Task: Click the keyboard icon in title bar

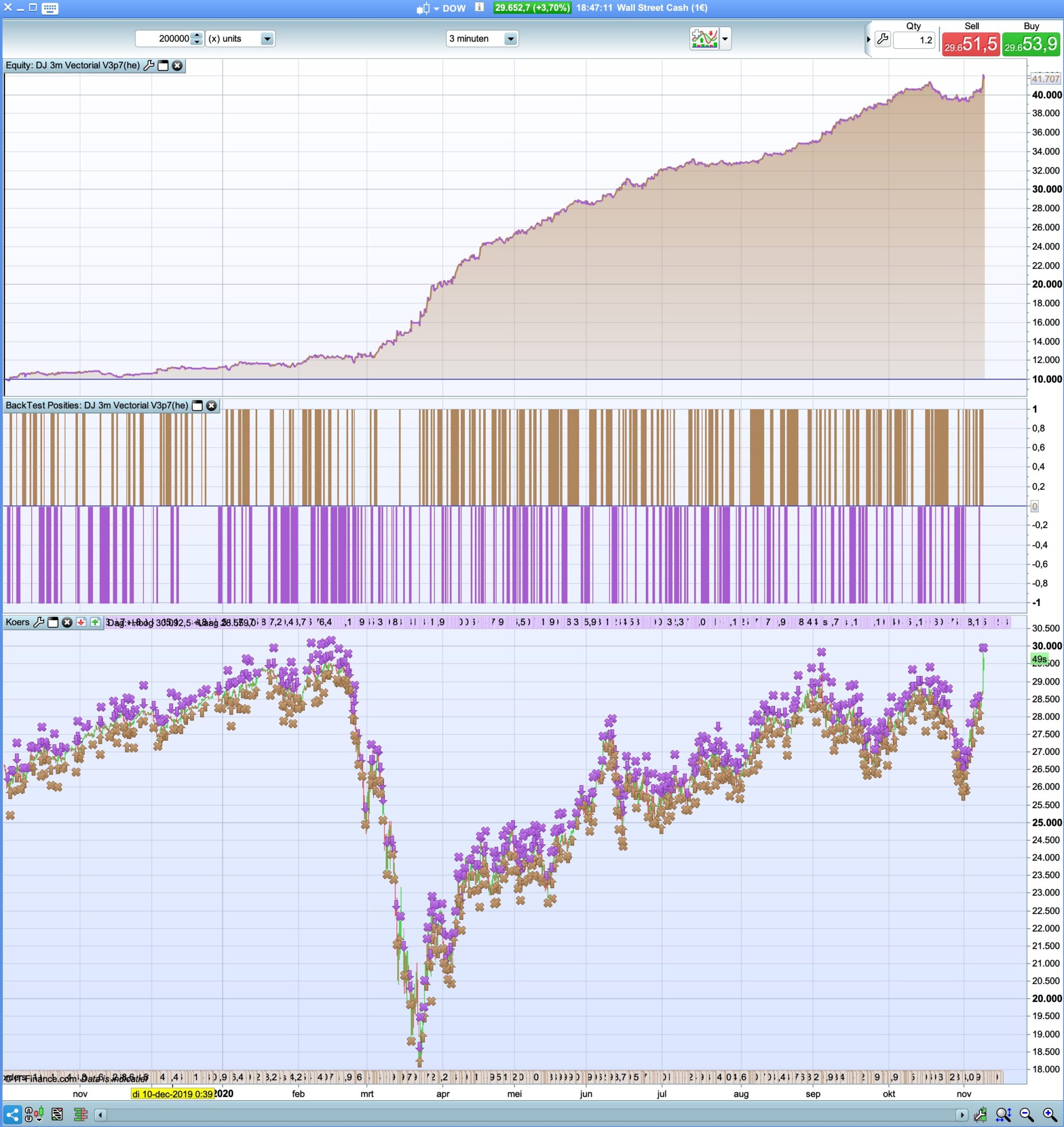Action: 50,8
